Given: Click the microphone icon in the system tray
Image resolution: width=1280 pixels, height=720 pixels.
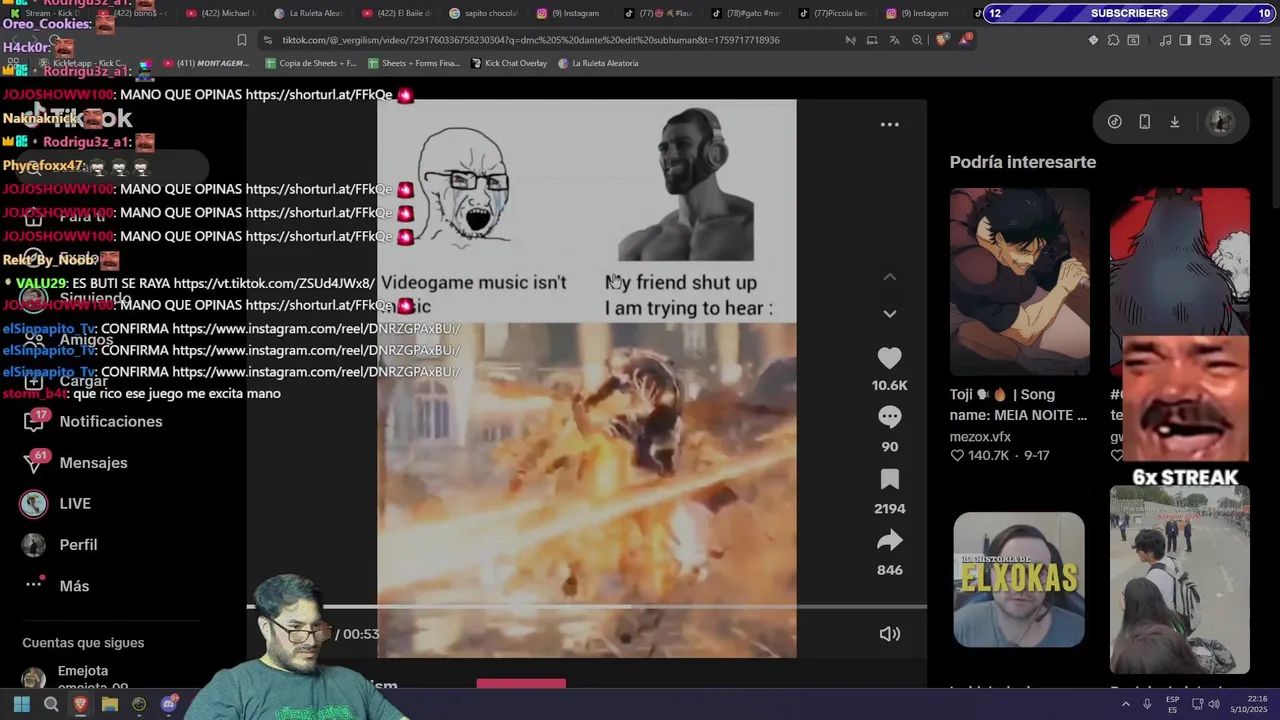Looking at the screenshot, I should [1147, 704].
